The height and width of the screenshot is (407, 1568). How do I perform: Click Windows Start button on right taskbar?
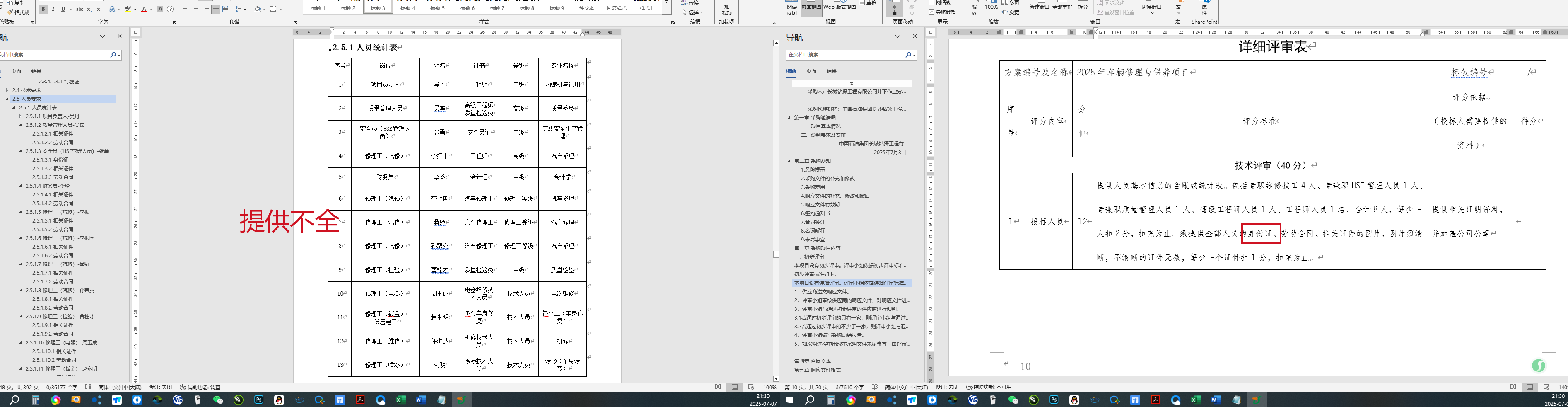[789, 400]
